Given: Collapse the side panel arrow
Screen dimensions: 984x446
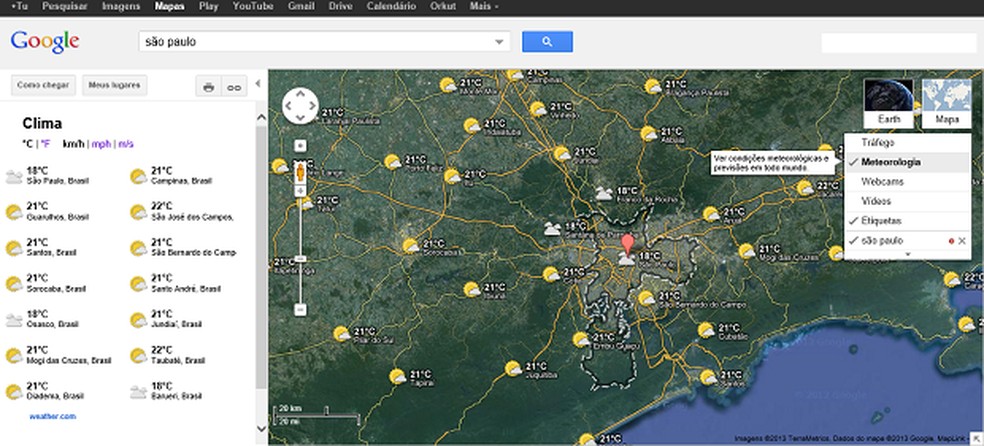Looking at the screenshot, I should point(257,83).
